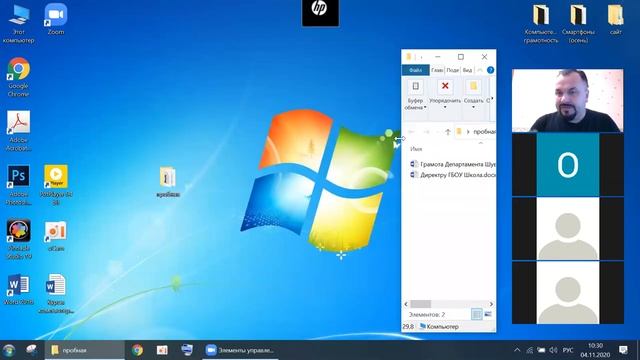Switch to the Поделиться ribbon tab
The width and height of the screenshot is (640, 360).
tap(452, 70)
